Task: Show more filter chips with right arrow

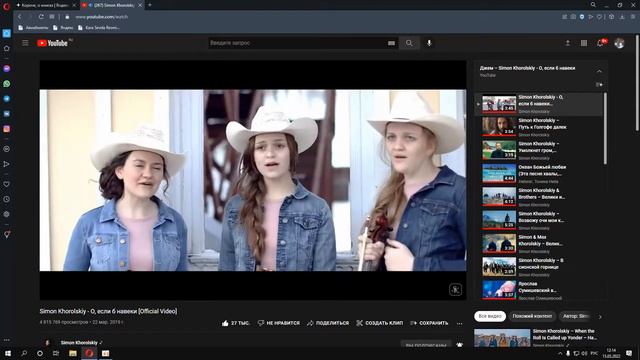Action: point(600,316)
